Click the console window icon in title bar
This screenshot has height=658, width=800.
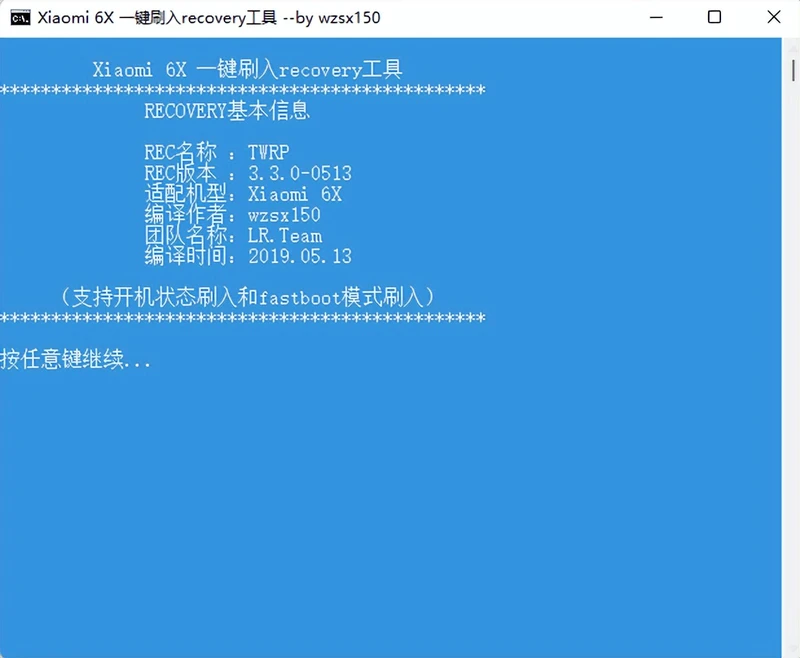pos(20,18)
